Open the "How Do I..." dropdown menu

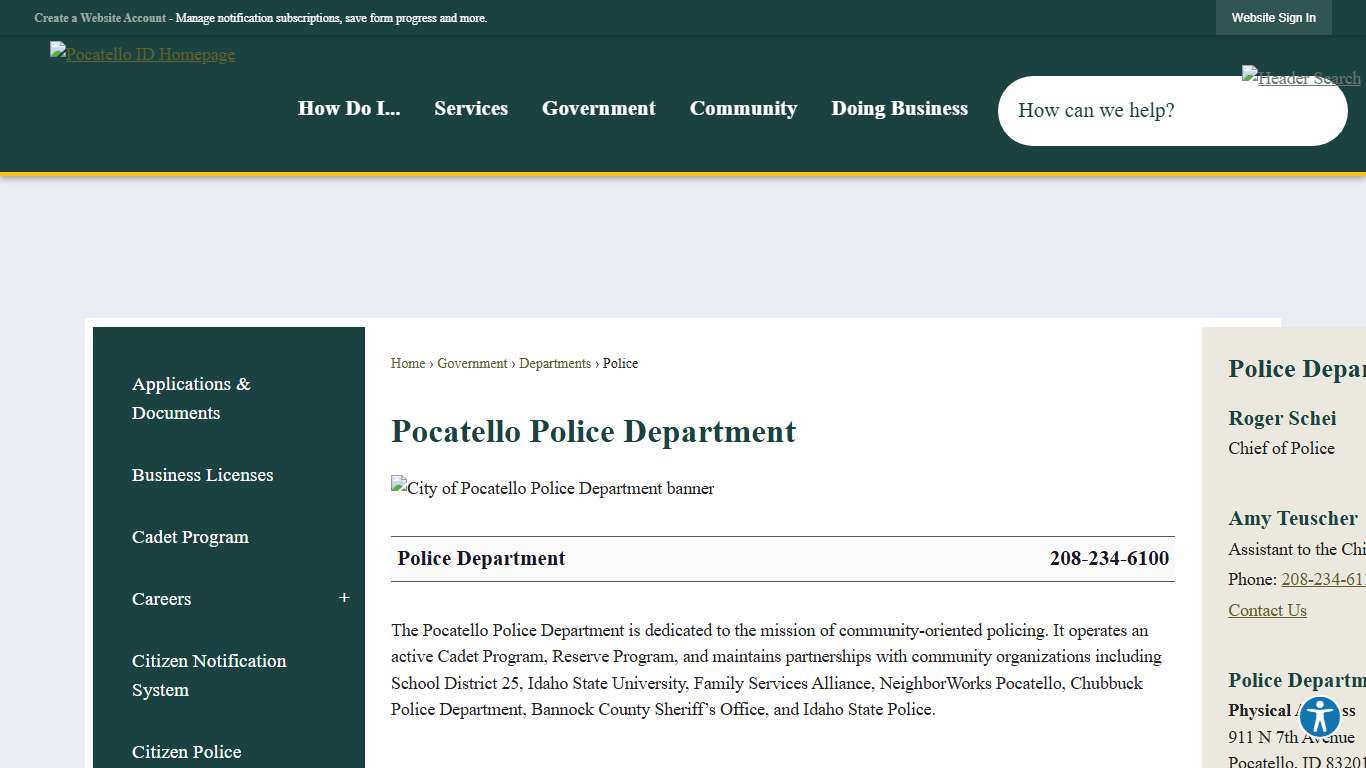point(348,108)
